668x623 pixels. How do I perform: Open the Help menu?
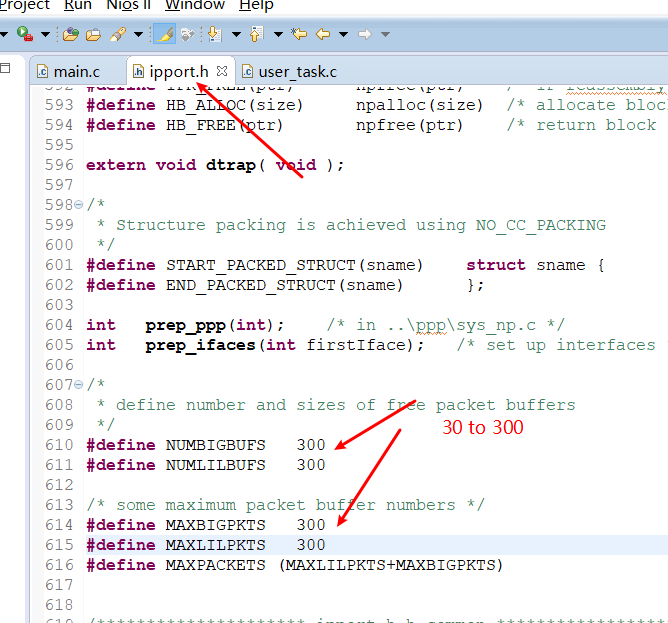click(x=256, y=5)
